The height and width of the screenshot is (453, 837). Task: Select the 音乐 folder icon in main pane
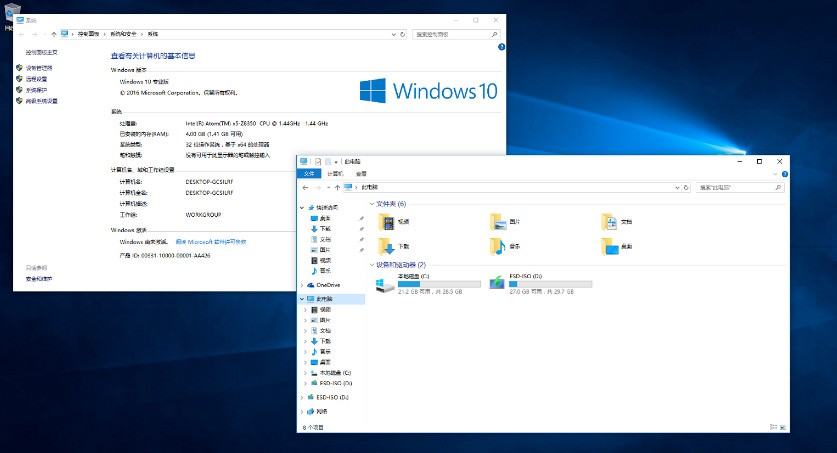point(498,247)
